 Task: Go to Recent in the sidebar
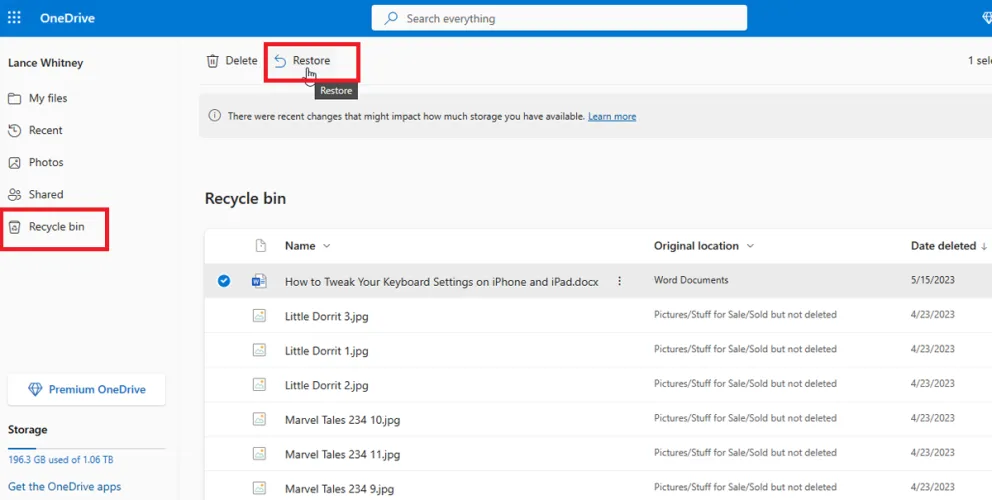(45, 130)
